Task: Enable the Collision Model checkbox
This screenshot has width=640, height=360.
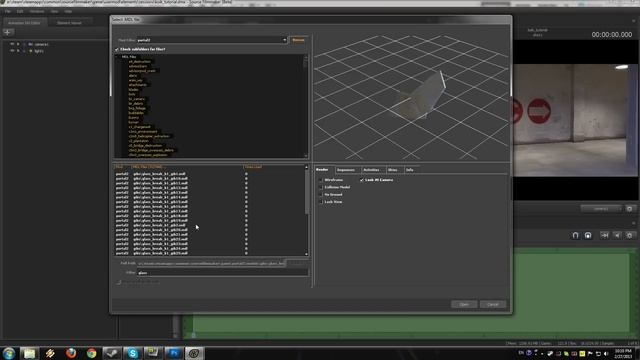Action: (x=321, y=187)
